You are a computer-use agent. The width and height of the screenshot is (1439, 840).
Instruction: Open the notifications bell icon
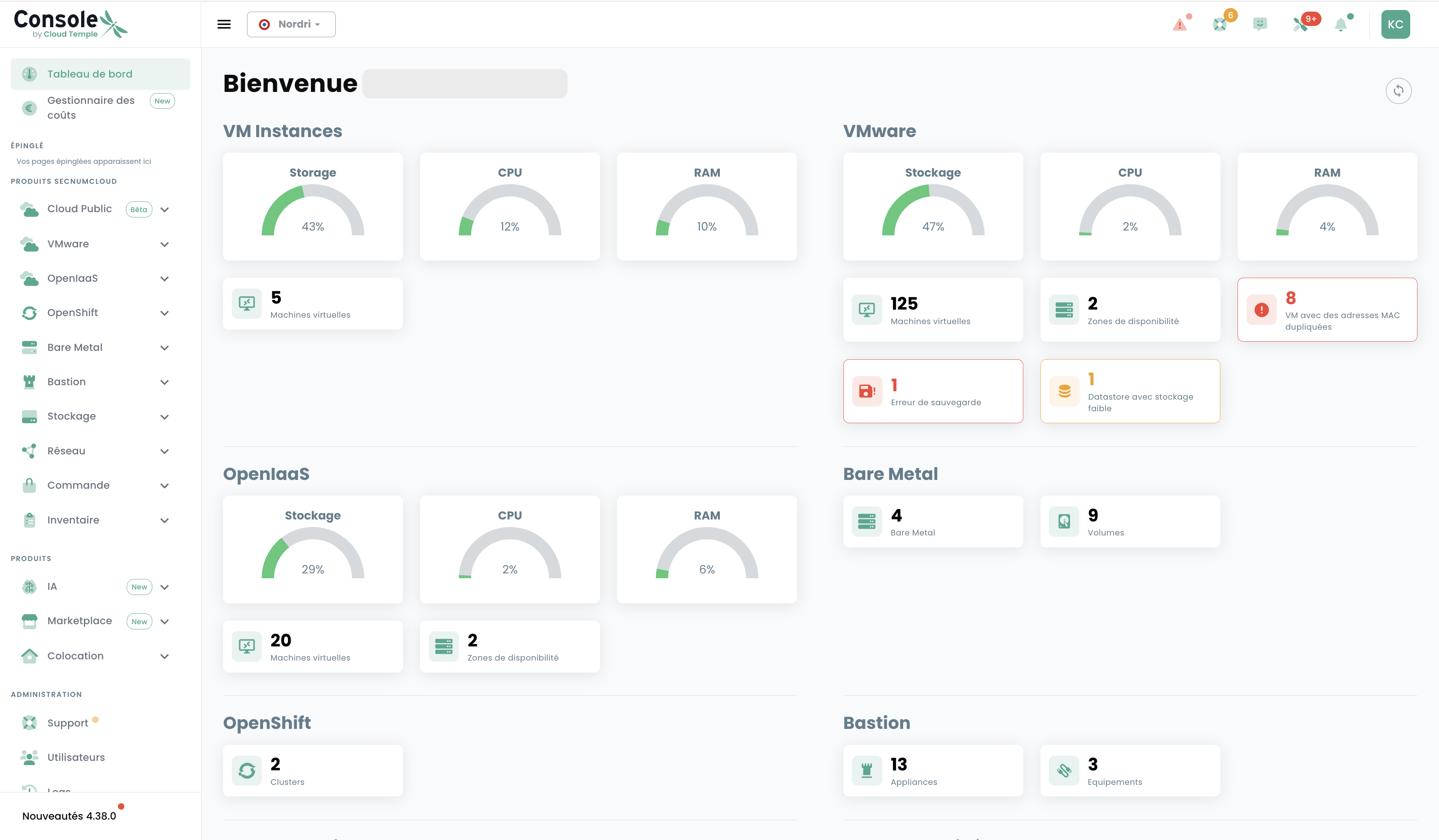pyautogui.click(x=1341, y=24)
